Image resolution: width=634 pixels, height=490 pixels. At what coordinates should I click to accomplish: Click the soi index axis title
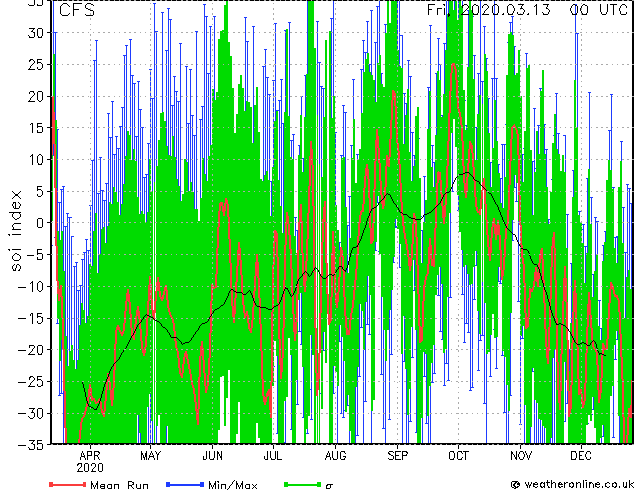(x=16, y=231)
